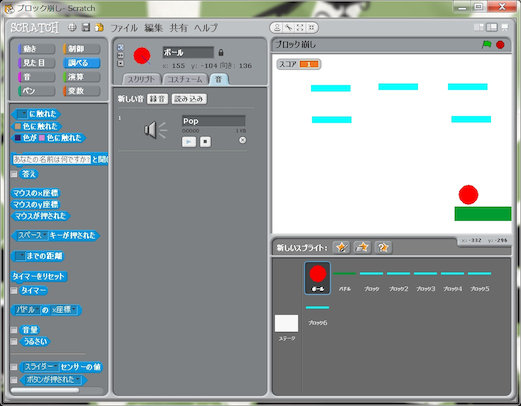
Task: Switch to small stage view mode
Action: coord(478,27)
